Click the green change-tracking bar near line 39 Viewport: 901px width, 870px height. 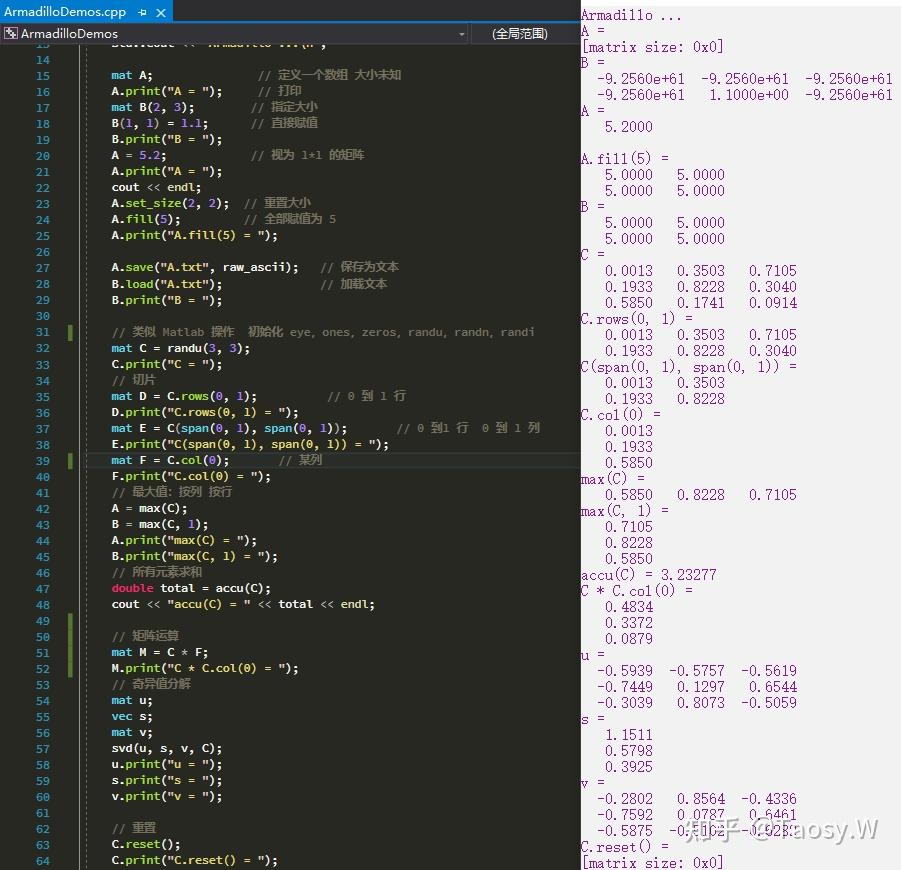[69, 460]
